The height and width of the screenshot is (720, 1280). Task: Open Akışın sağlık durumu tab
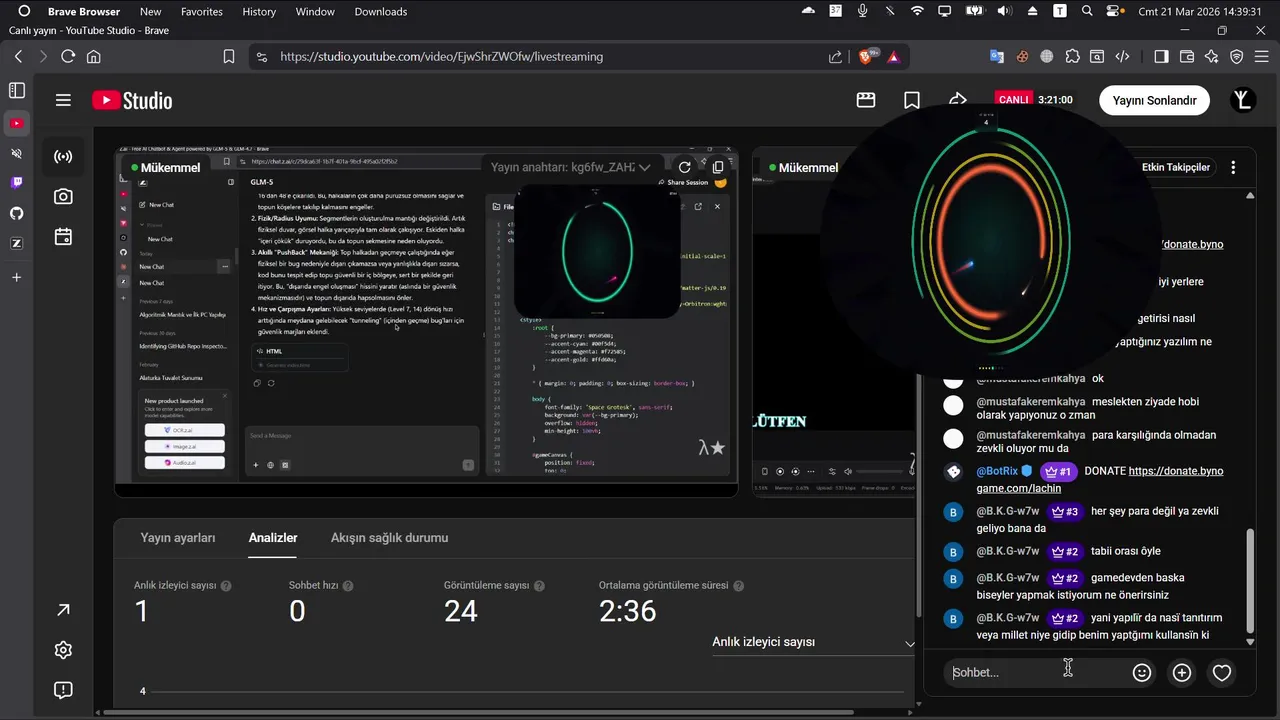(x=389, y=538)
